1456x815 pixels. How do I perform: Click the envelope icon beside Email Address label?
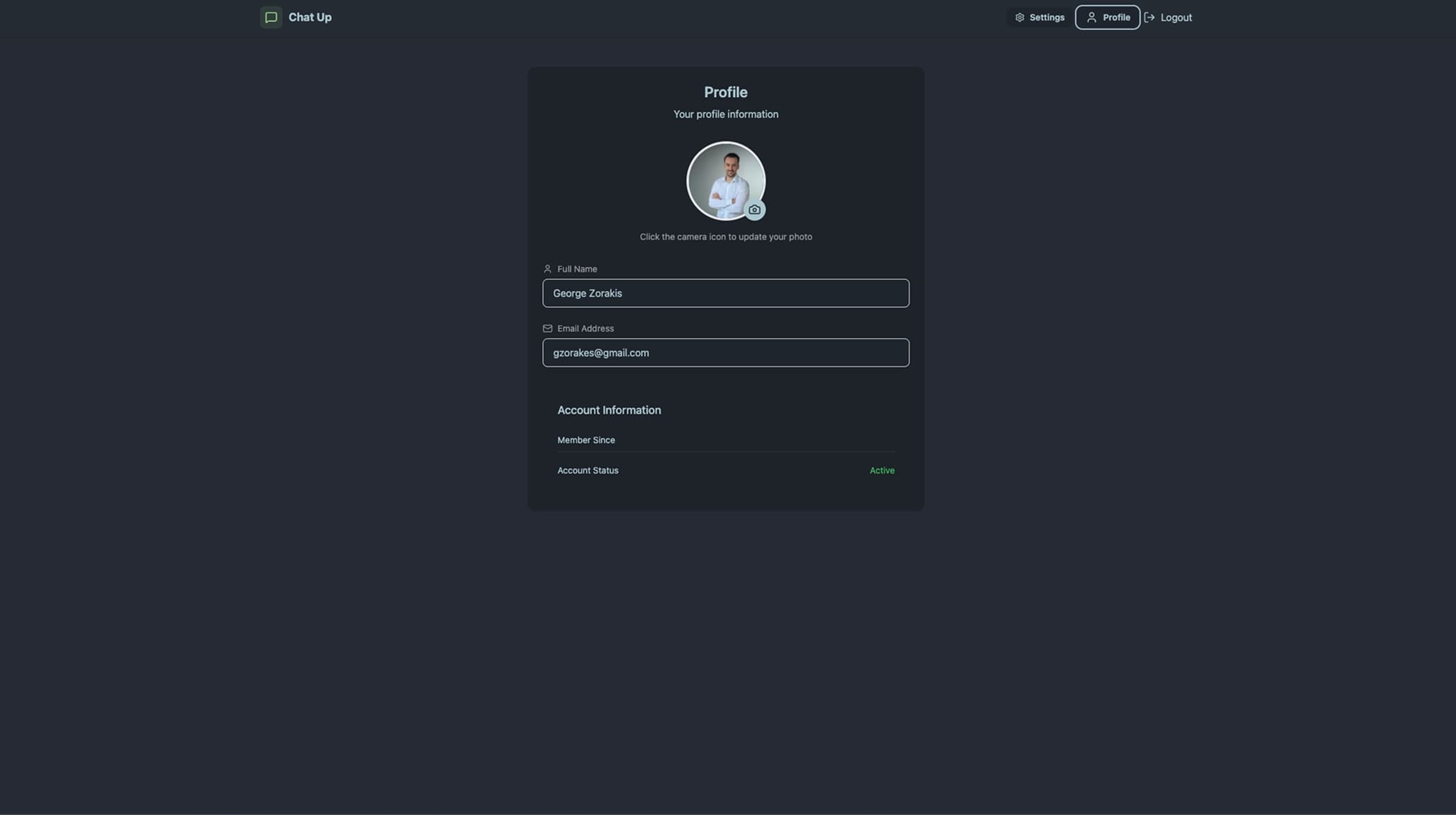click(x=547, y=328)
